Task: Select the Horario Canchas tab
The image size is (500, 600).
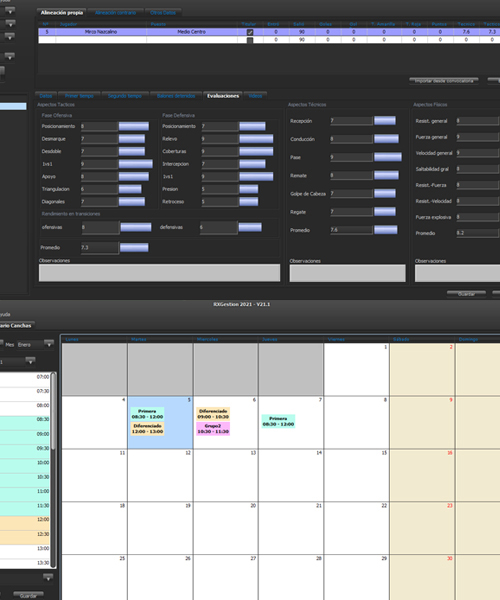Action: point(16,325)
